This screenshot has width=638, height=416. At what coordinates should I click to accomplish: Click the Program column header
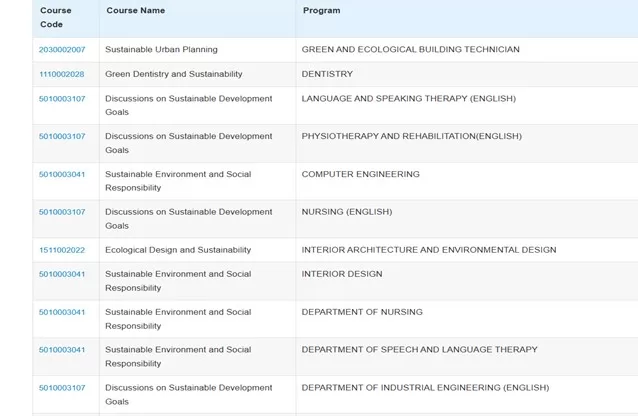click(x=321, y=11)
